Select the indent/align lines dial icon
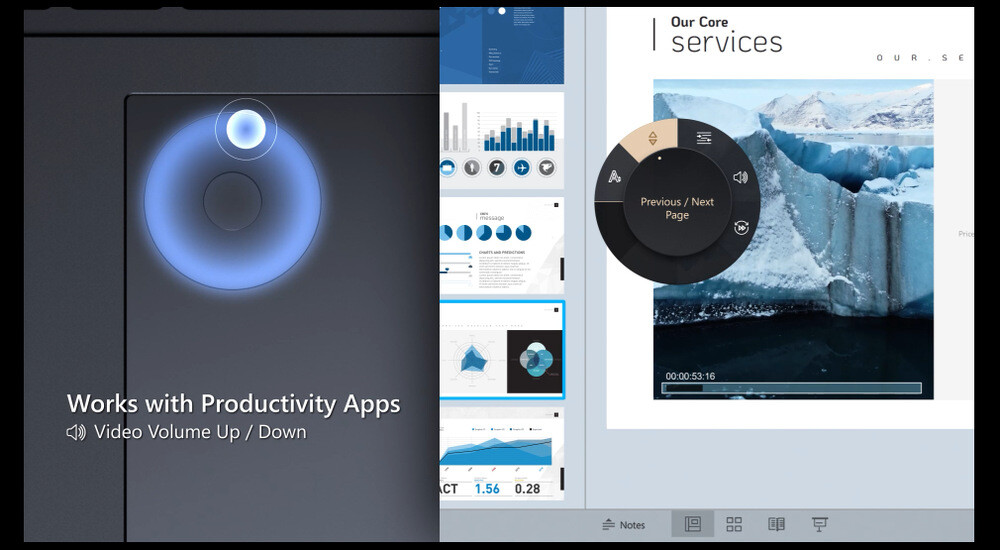 click(704, 138)
